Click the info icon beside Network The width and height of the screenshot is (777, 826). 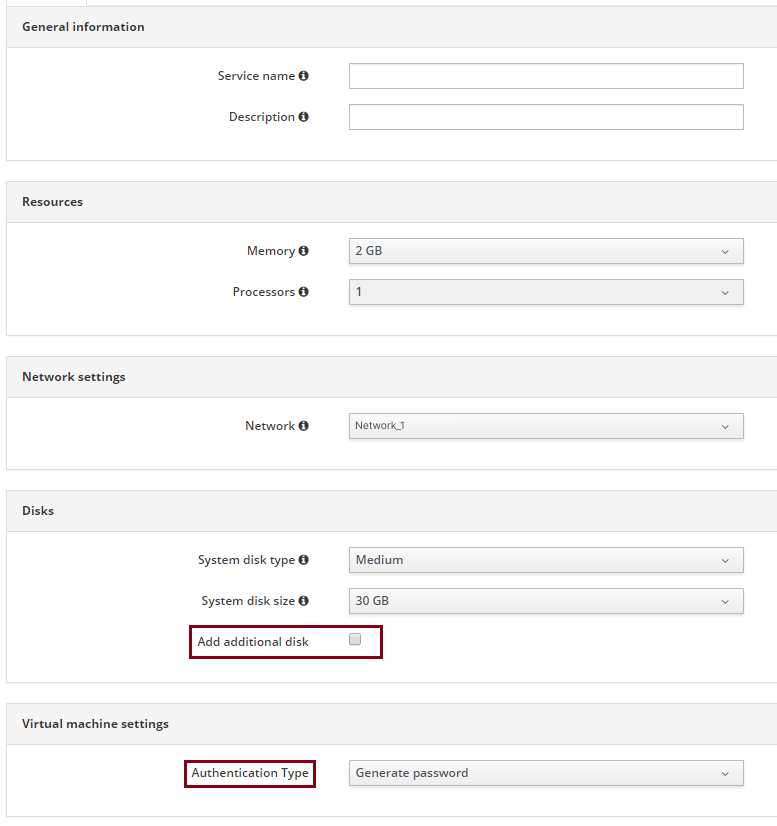pos(303,426)
